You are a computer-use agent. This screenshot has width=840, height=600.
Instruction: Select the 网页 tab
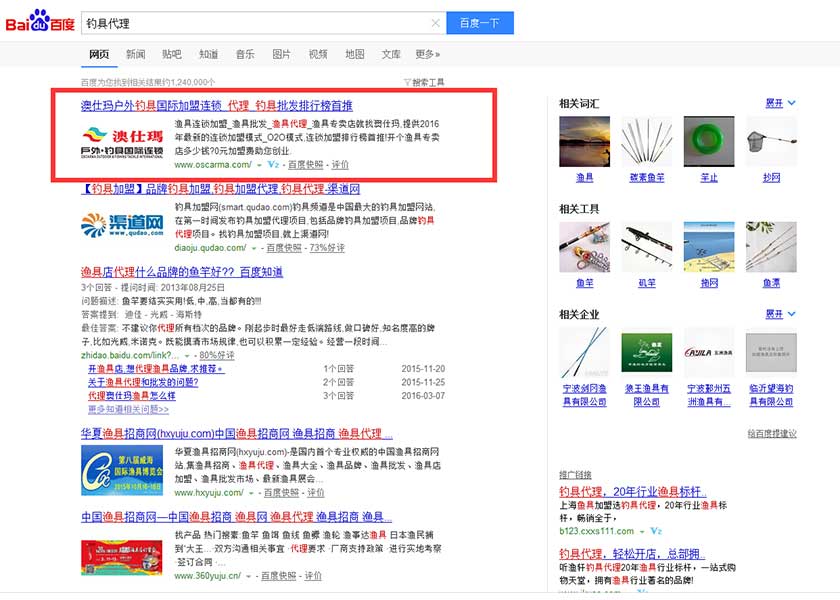coord(99,54)
